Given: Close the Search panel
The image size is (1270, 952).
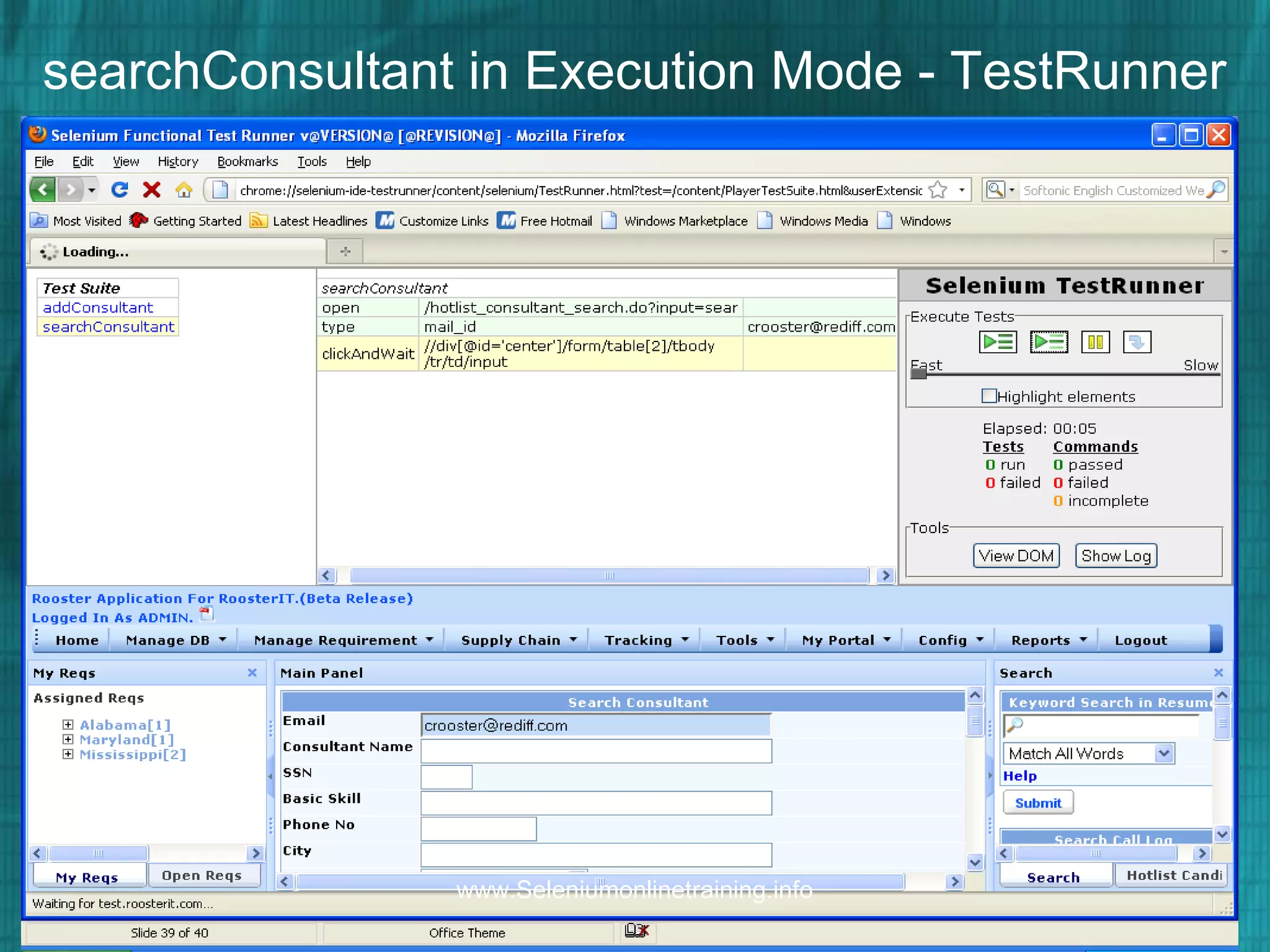Looking at the screenshot, I should 1219,672.
